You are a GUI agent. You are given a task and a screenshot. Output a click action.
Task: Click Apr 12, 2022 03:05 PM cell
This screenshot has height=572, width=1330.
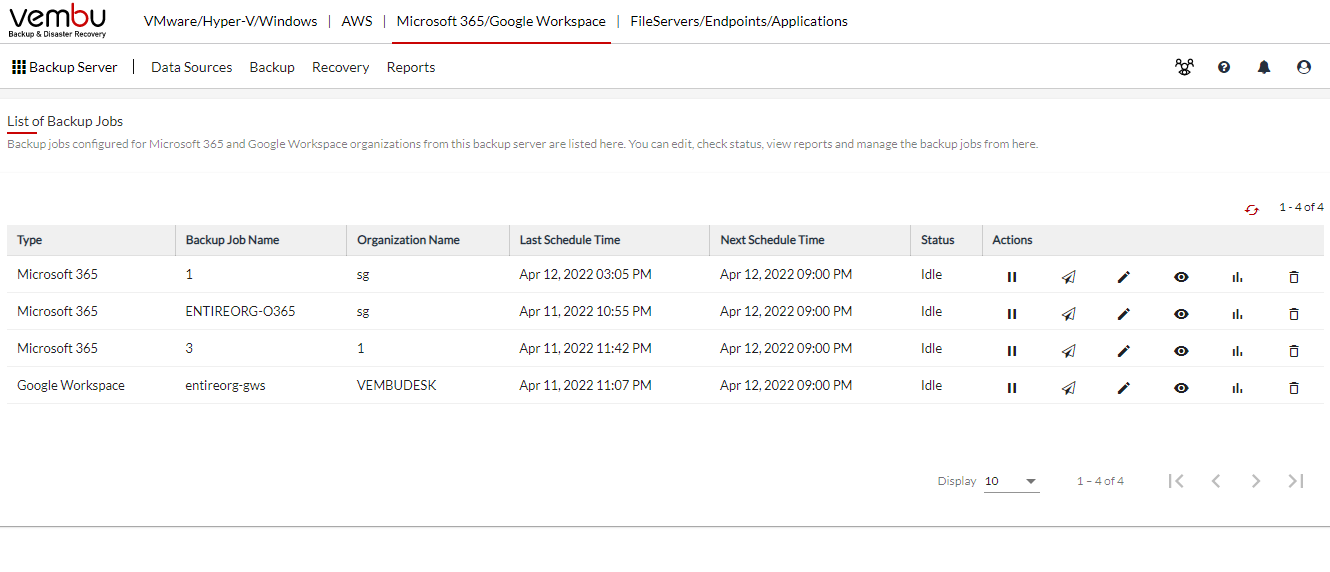point(586,274)
